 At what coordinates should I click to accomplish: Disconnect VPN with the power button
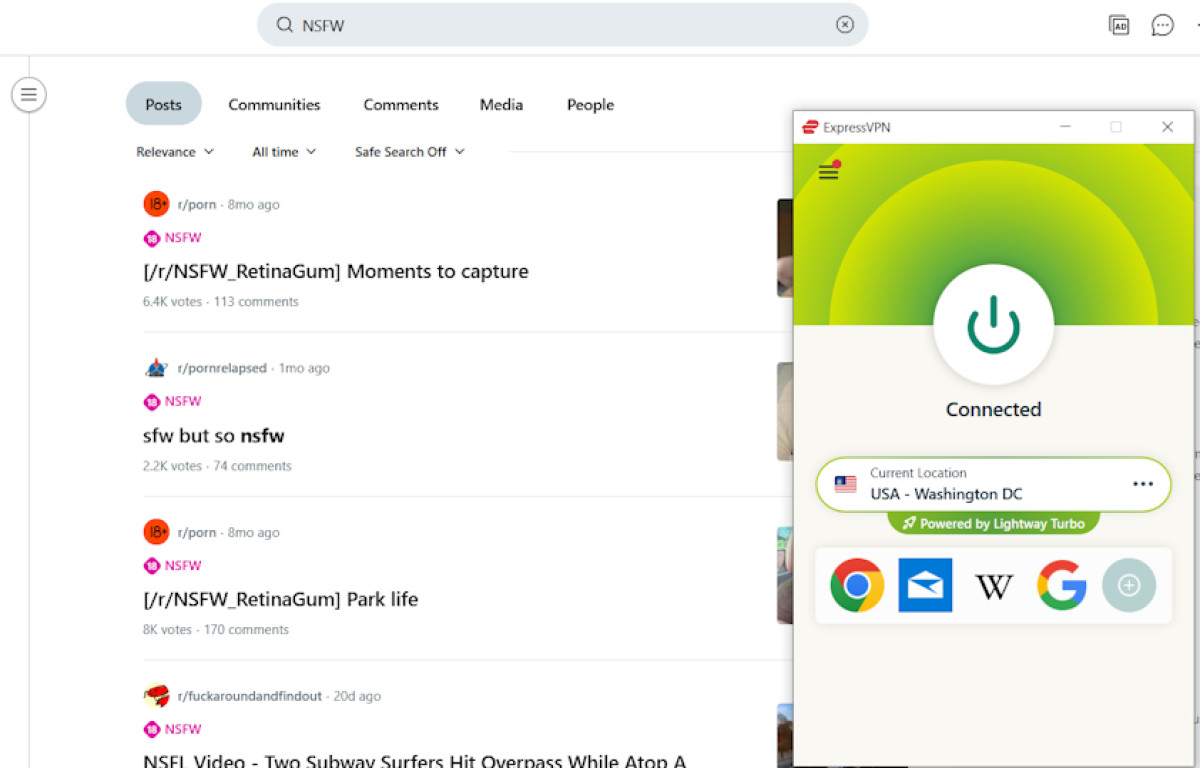point(993,324)
